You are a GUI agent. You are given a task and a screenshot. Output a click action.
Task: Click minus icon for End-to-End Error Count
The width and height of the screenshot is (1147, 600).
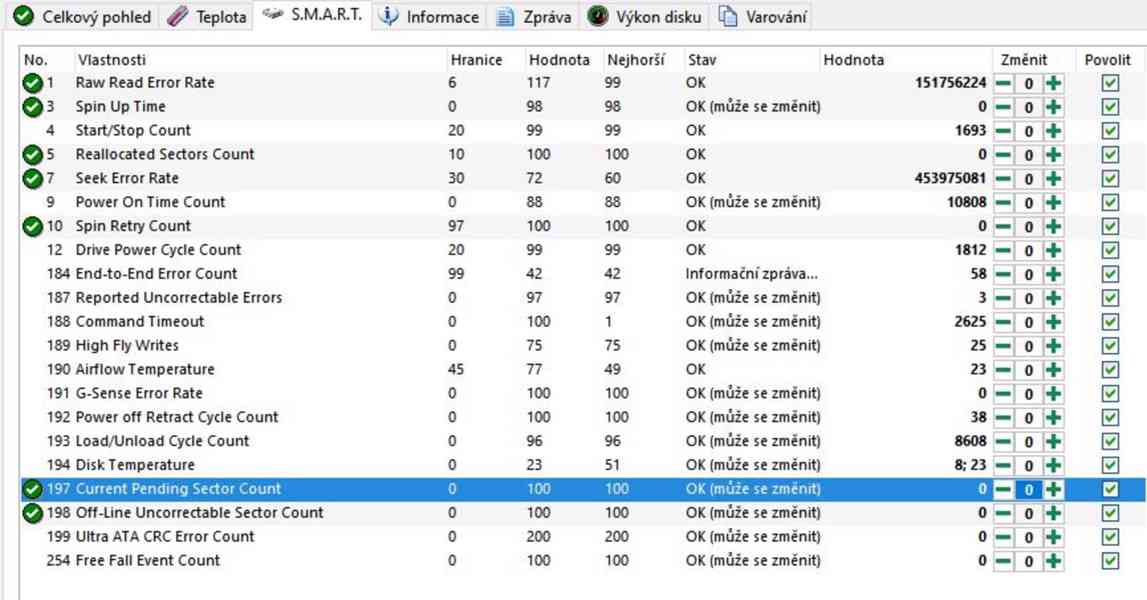tap(1004, 274)
